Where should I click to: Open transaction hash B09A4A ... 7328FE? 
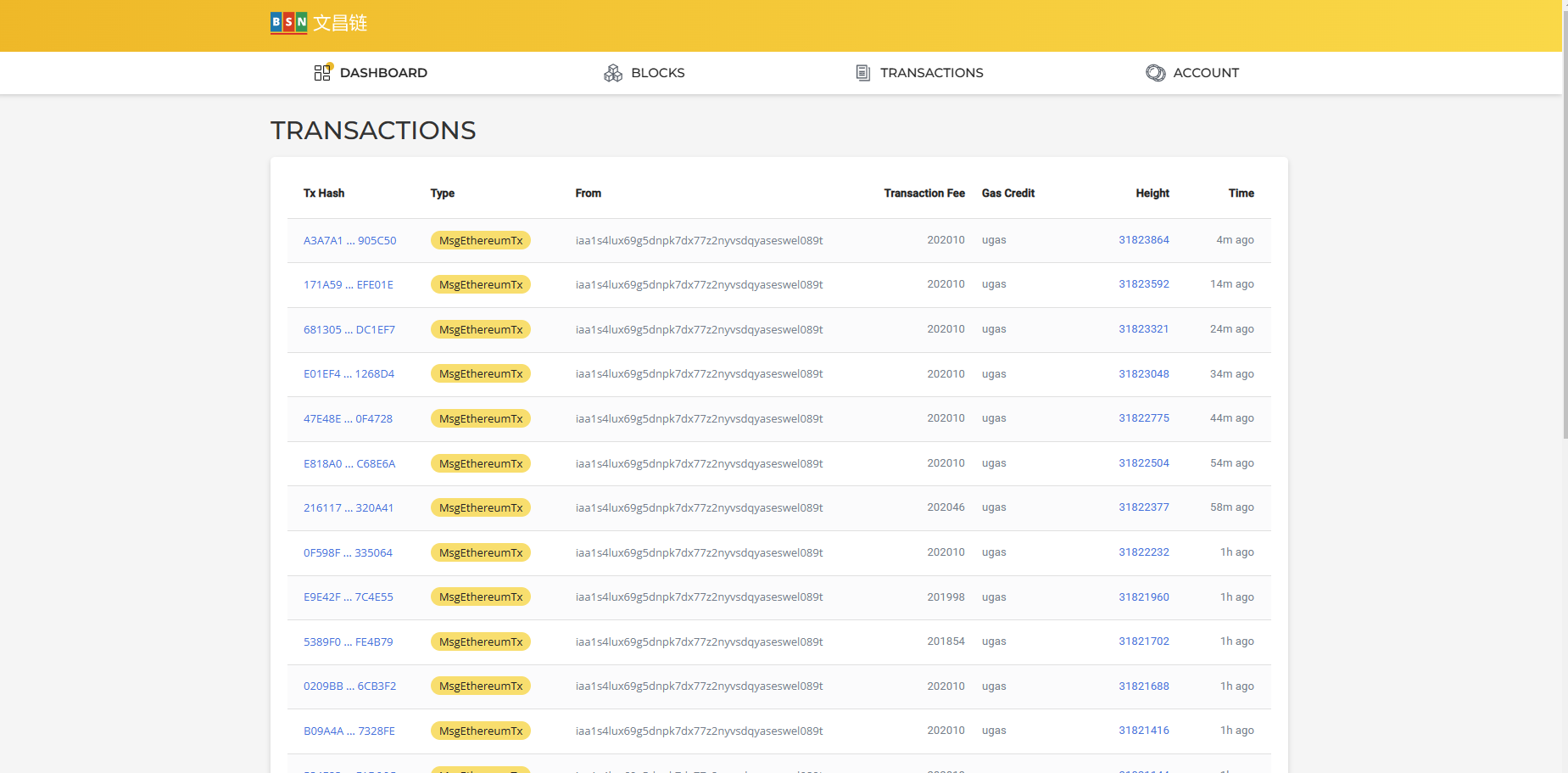pos(349,731)
